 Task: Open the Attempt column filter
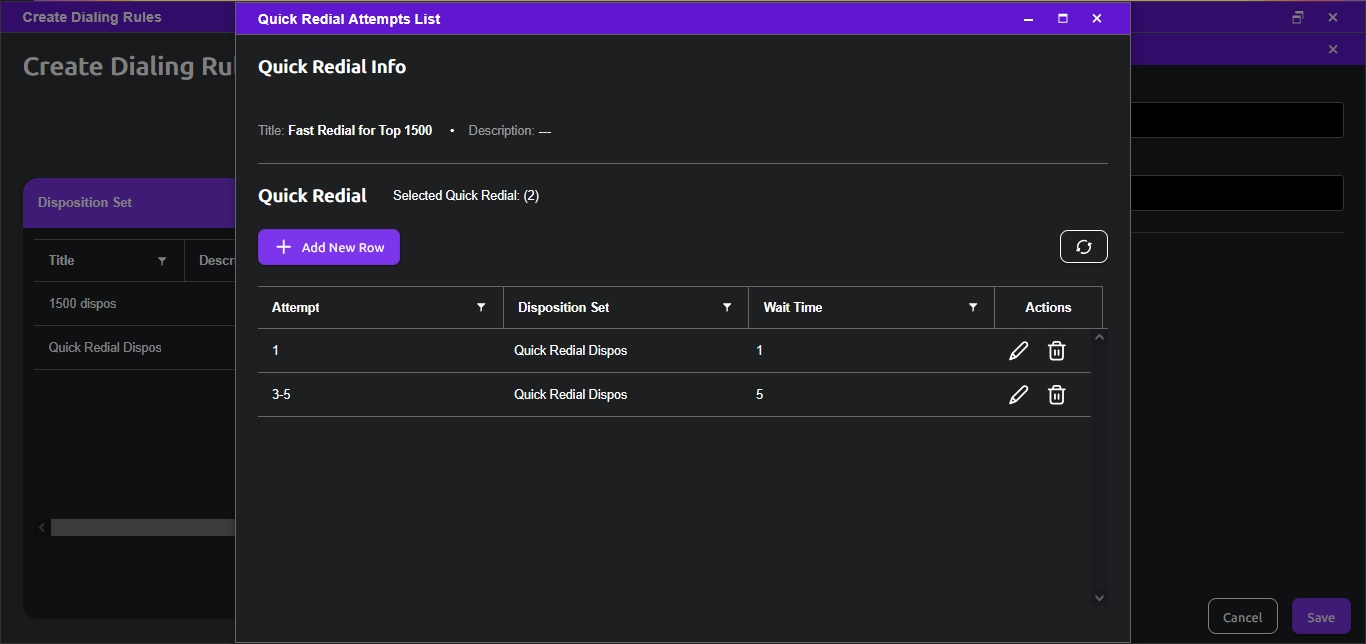click(x=481, y=307)
